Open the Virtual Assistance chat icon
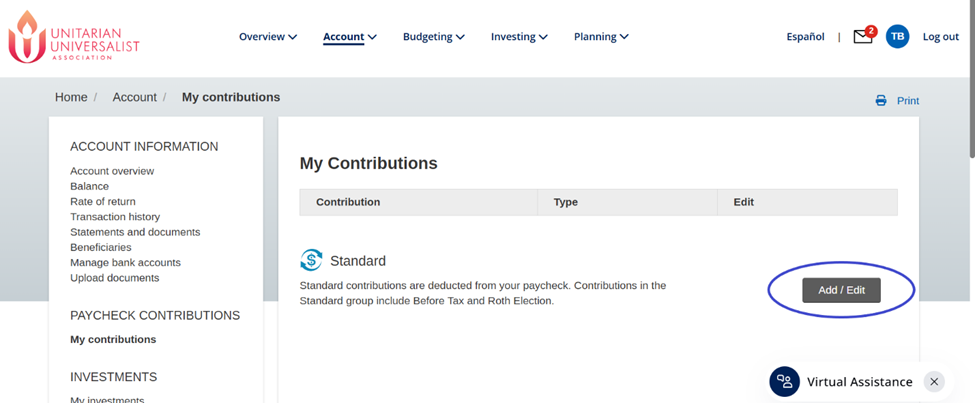Screen dimensions: 975x403 pyautogui.click(x=785, y=382)
